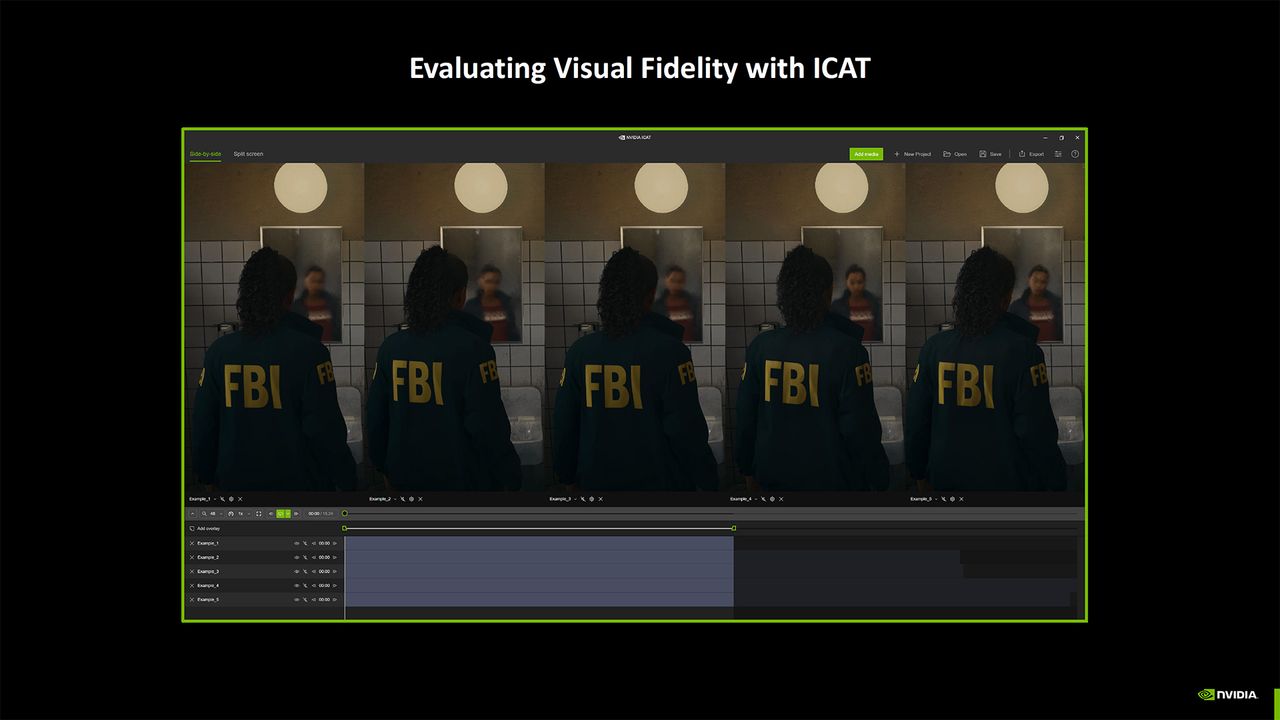
Task: Click Export in the top toolbar
Action: pyautogui.click(x=1031, y=154)
